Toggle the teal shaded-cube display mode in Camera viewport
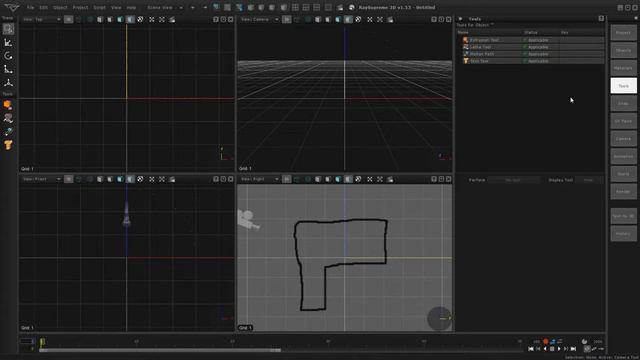 [x=338, y=19]
